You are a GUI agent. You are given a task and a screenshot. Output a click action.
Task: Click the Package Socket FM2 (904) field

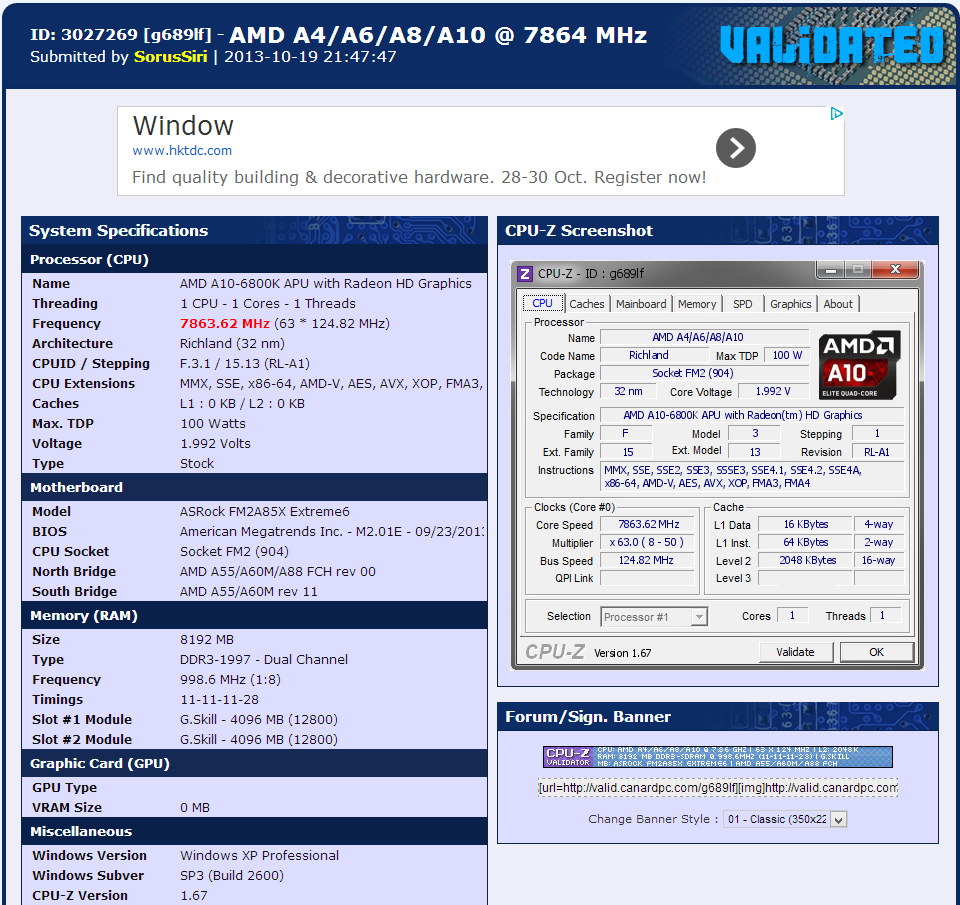pos(704,374)
